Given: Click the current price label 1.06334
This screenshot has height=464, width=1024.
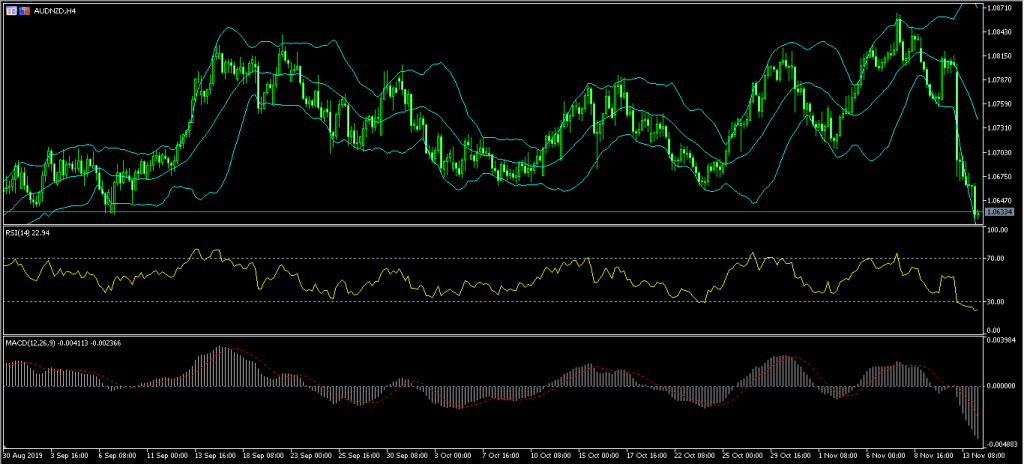Looking at the screenshot, I should click(x=1000, y=212).
